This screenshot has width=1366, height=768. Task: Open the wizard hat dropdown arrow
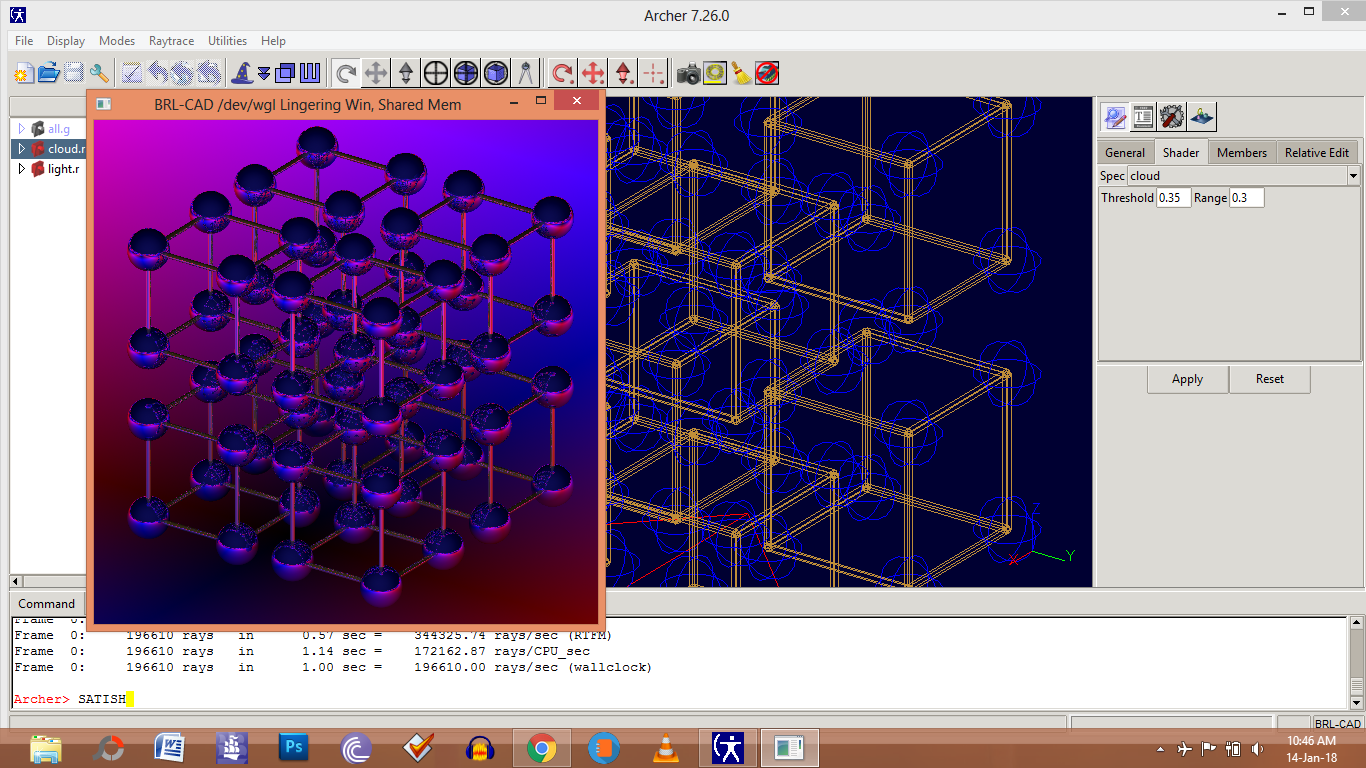pyautogui.click(x=264, y=73)
